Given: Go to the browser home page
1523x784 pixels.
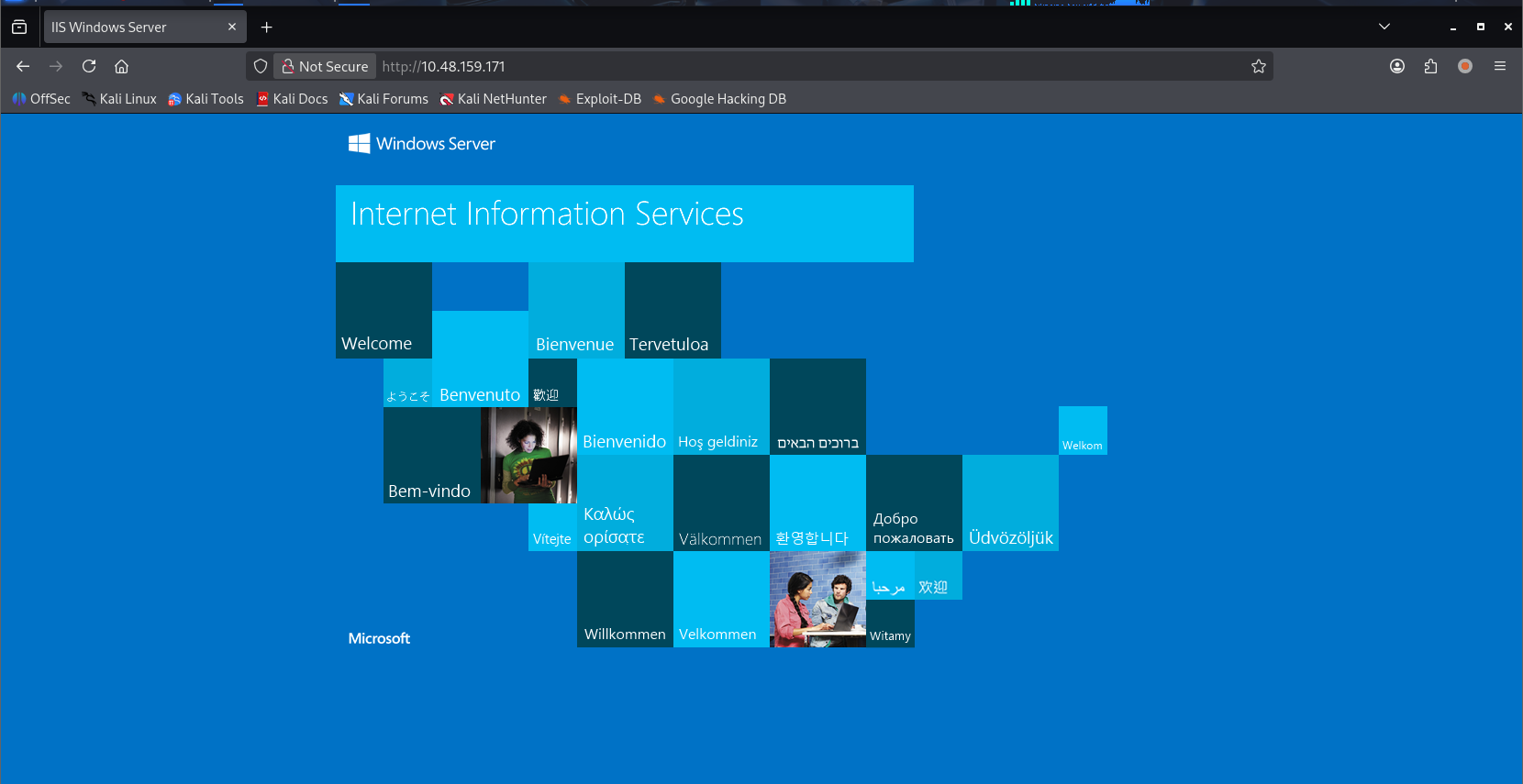Looking at the screenshot, I should [x=121, y=66].
